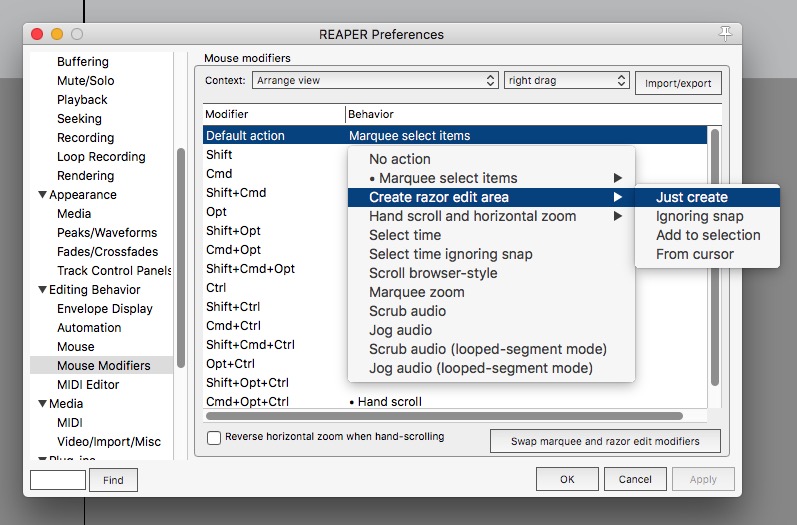Click Swap marquee and razor edit modifiers
This screenshot has width=797, height=525.
(x=605, y=441)
